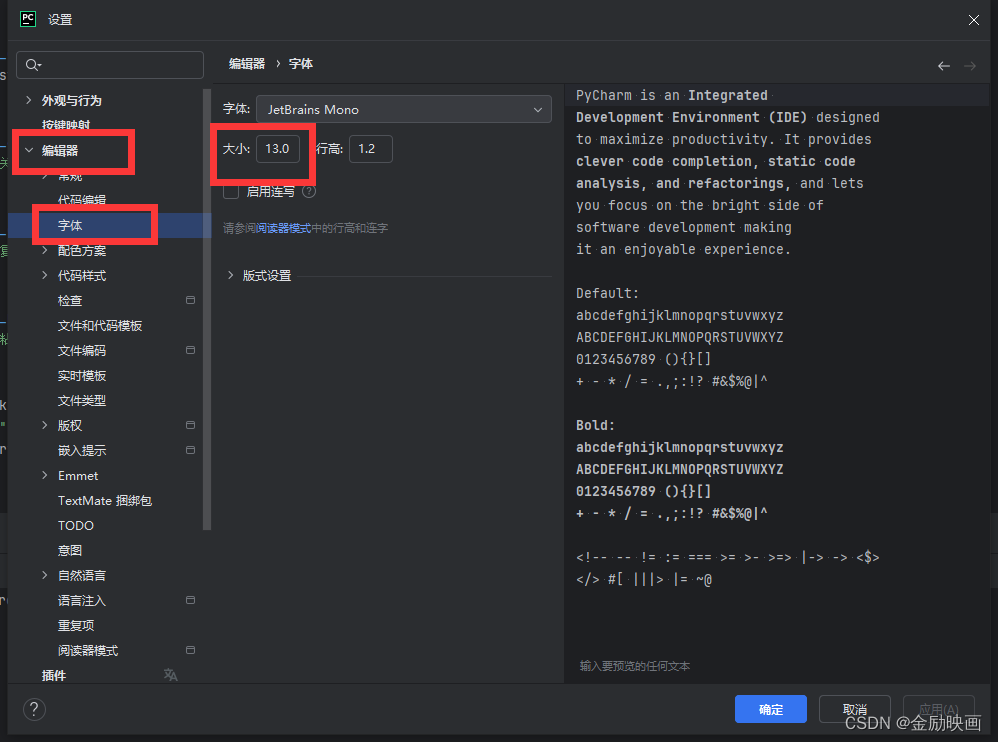This screenshot has width=998, height=742.
Task: Enable the 启用连写 ligatures checkbox
Action: coord(231,192)
